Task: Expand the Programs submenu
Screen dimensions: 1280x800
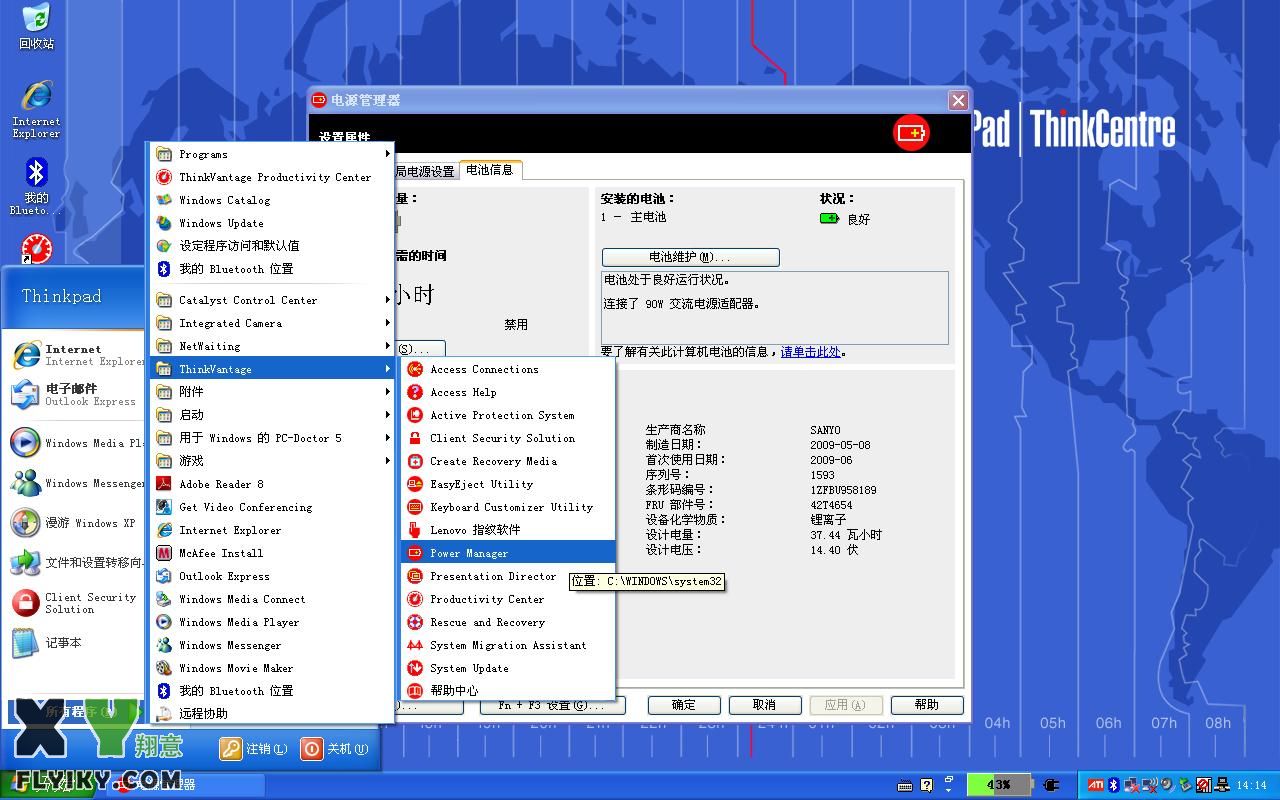Action: click(x=270, y=154)
